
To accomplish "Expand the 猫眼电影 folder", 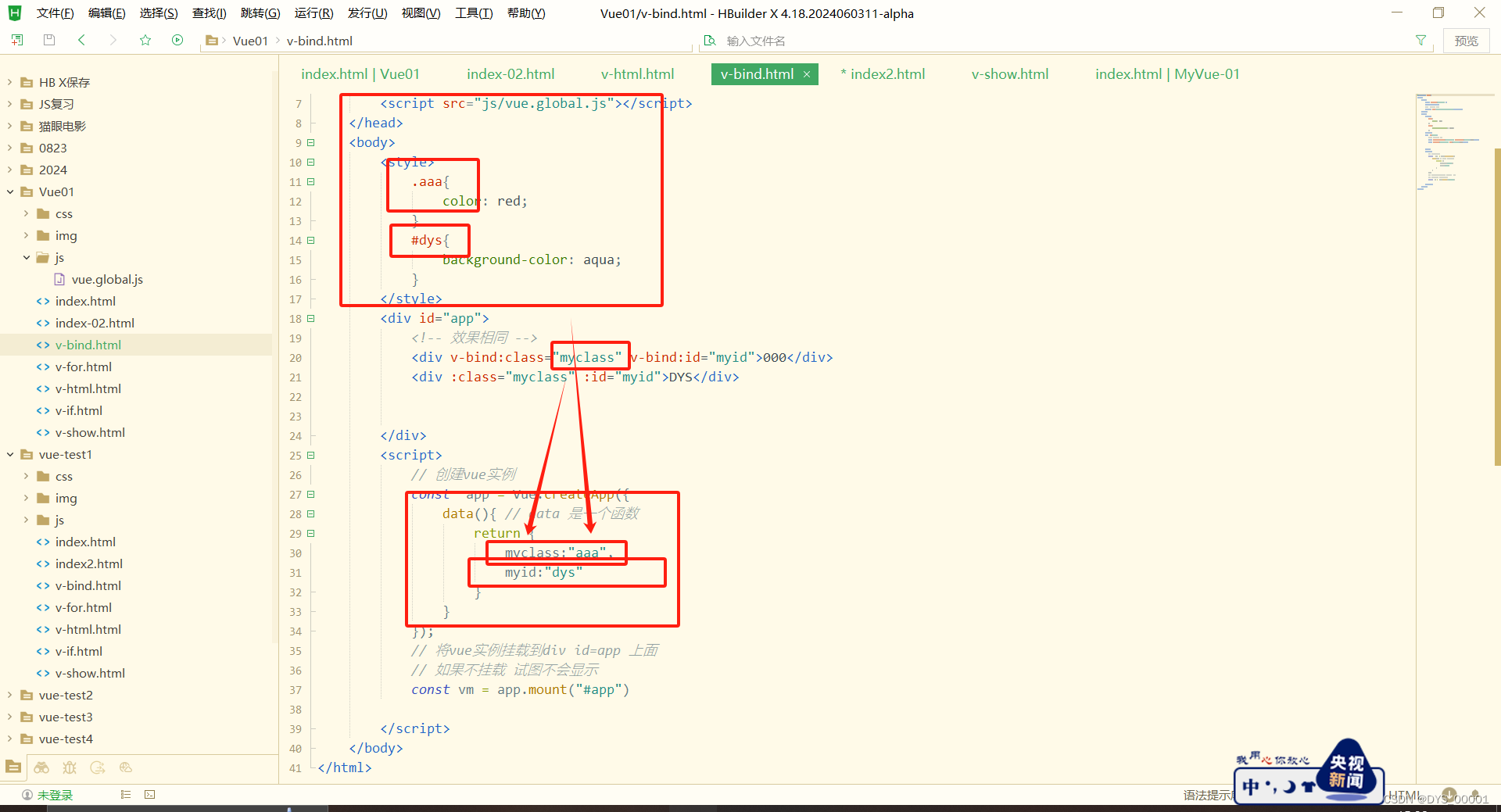I will point(10,126).
